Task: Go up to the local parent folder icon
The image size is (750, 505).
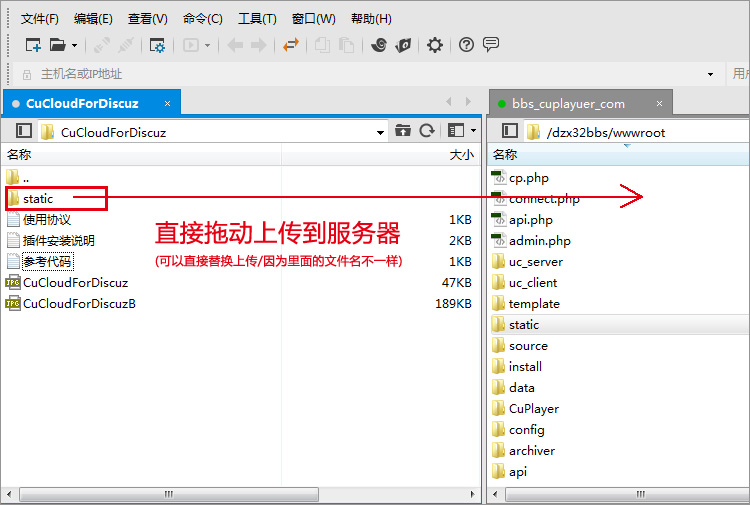Action: 403,131
